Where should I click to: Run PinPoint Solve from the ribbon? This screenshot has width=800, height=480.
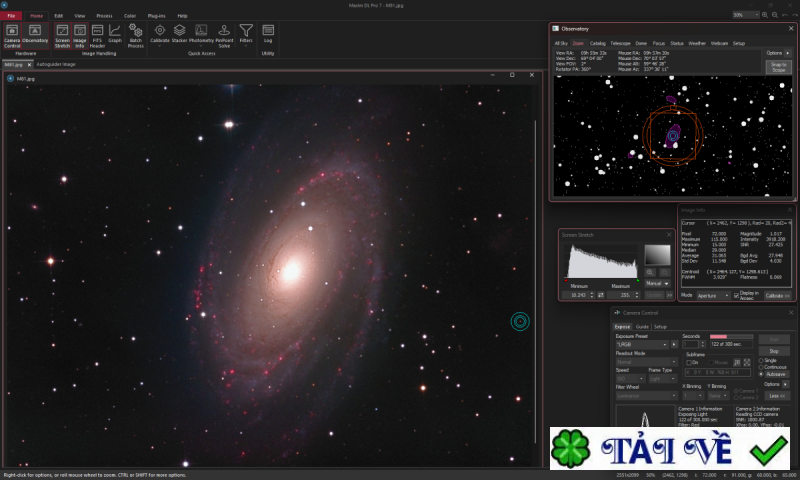tap(224, 34)
